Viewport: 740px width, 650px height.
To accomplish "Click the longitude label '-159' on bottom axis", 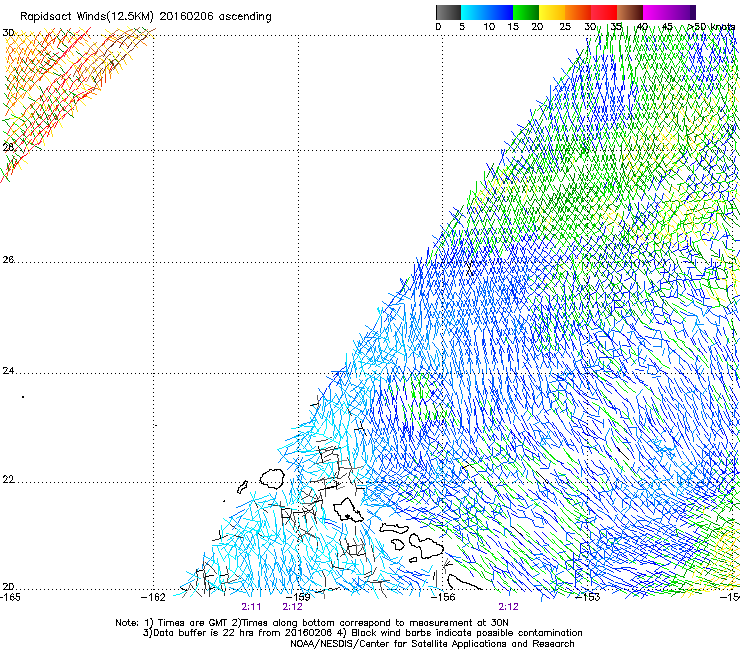I will (x=299, y=597).
